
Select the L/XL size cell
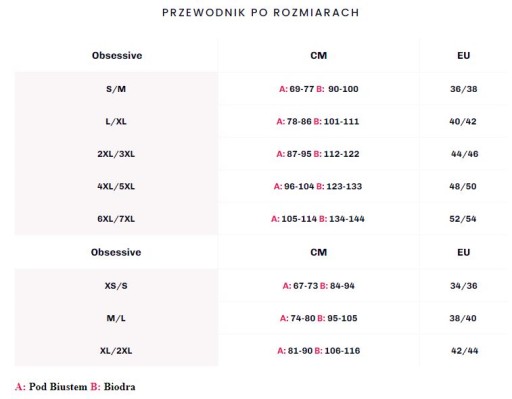[x=116, y=121]
